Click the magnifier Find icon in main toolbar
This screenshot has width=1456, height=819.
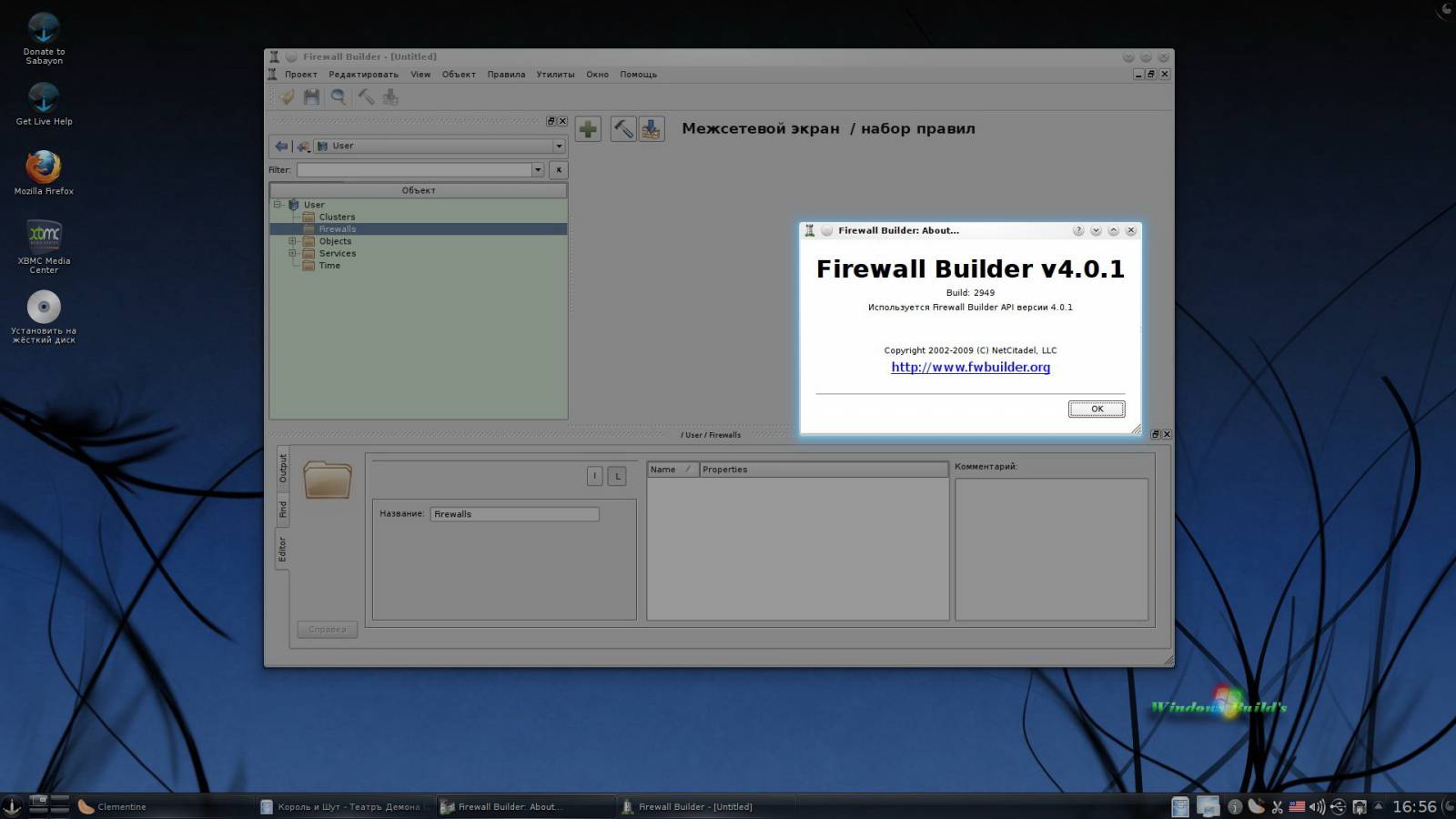(x=338, y=96)
